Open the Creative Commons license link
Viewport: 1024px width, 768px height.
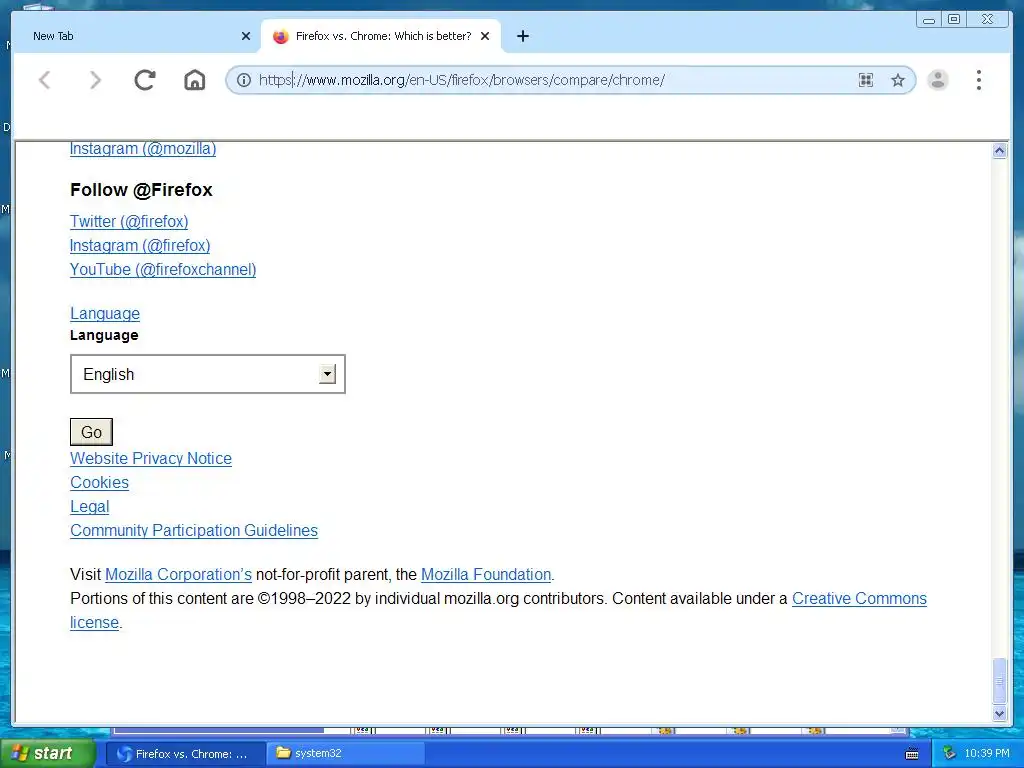(859, 599)
